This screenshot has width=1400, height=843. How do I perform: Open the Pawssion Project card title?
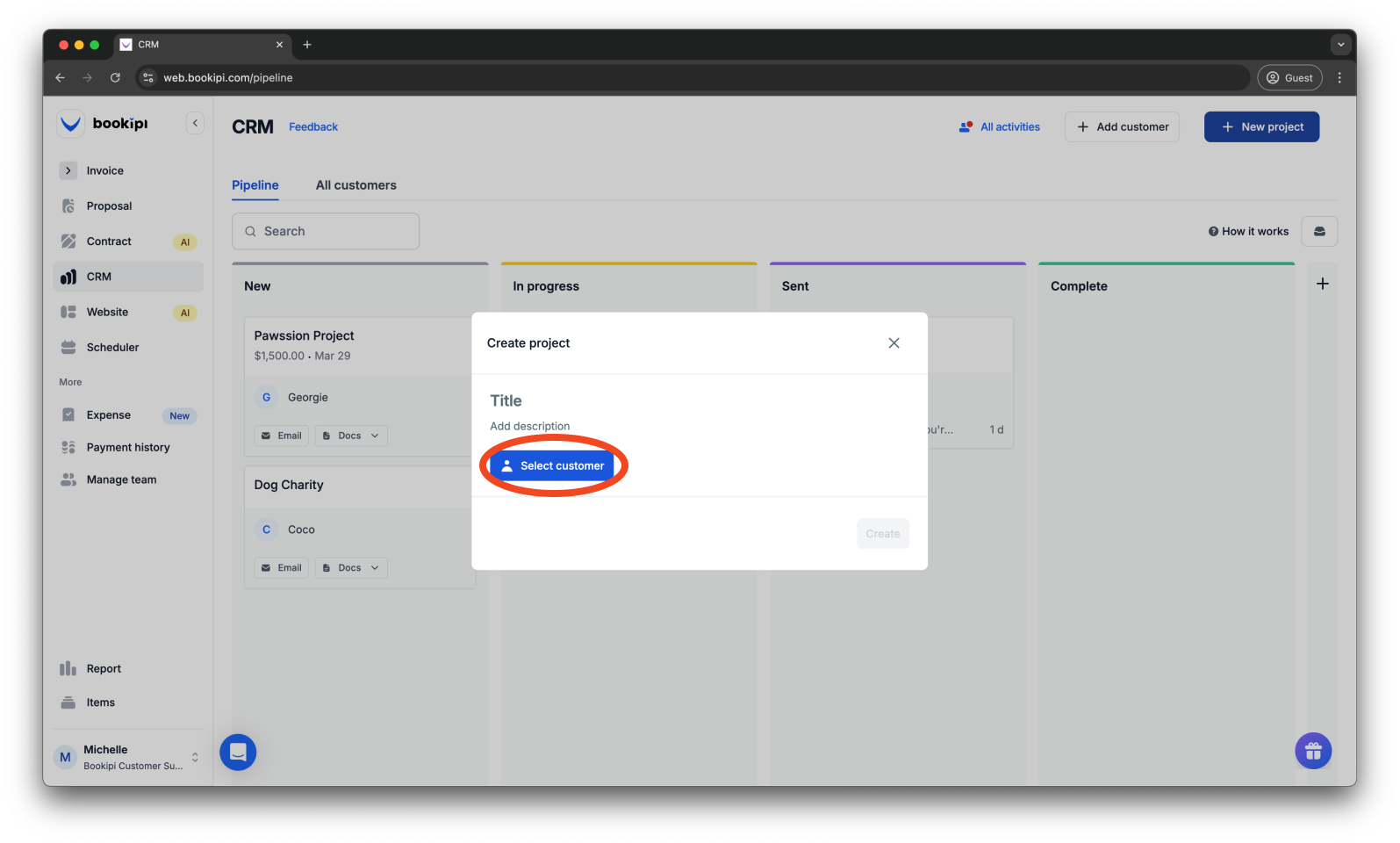pos(304,336)
